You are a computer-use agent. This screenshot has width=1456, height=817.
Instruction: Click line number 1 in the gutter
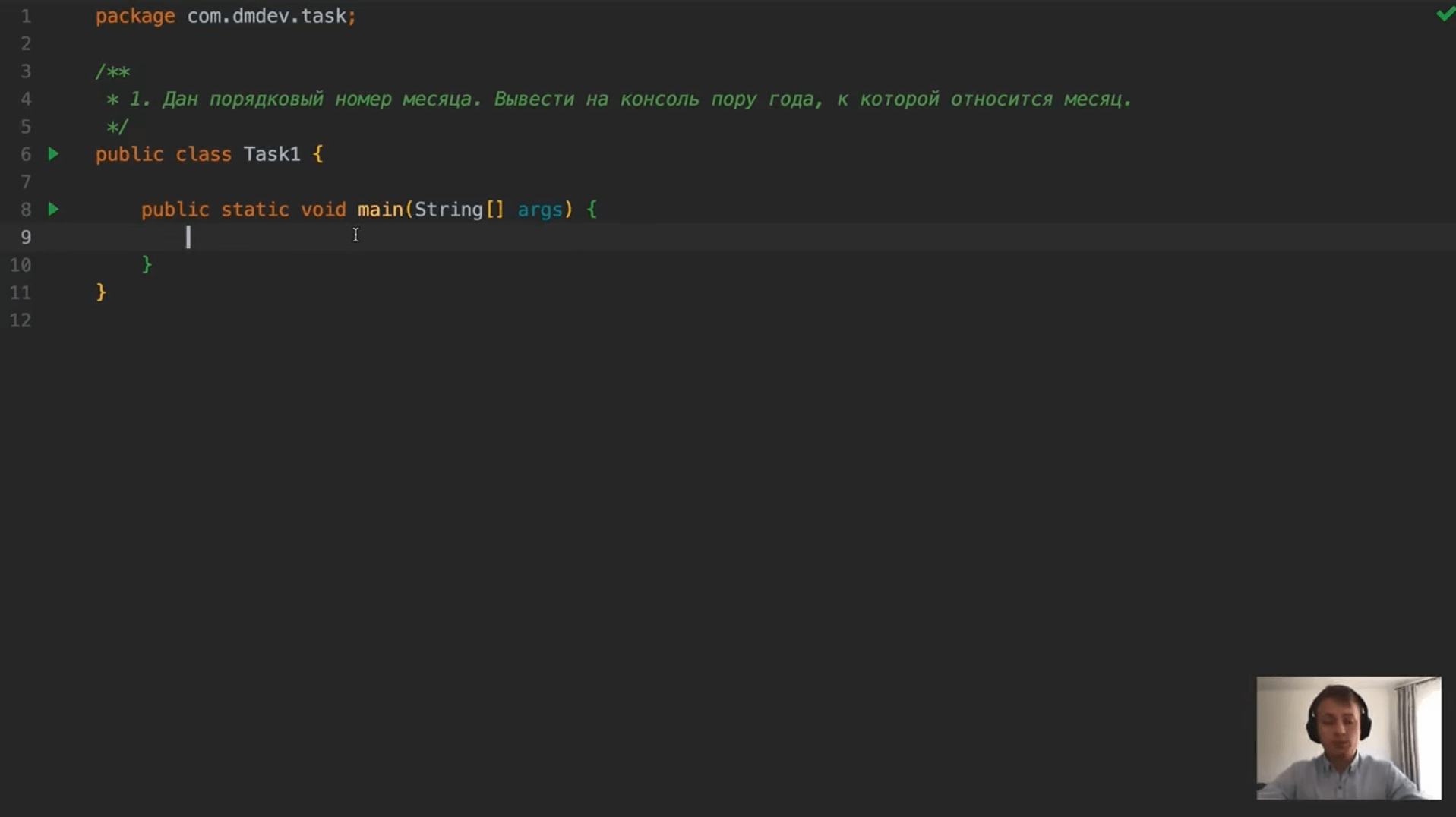26,16
